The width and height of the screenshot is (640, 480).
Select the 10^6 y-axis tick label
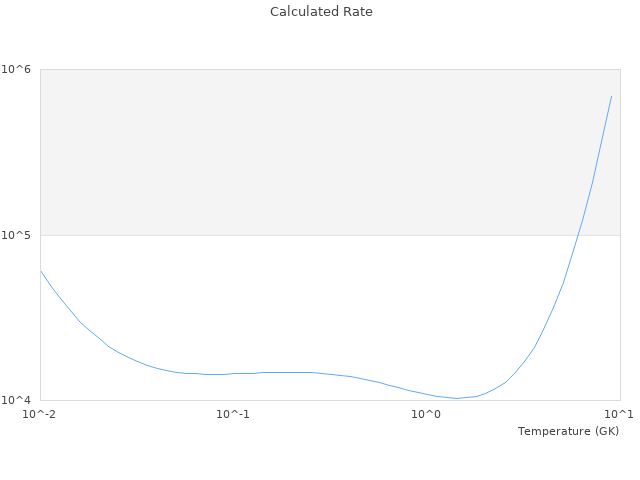(19, 69)
